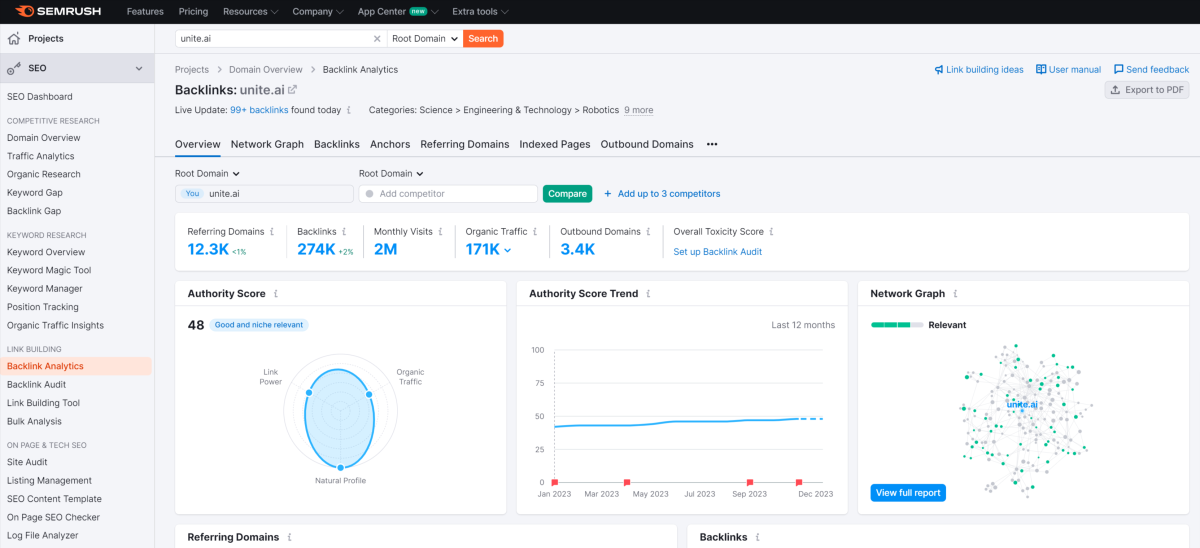Click the User manual book icon
Screen dimensions: 1200x548
[1041, 70]
